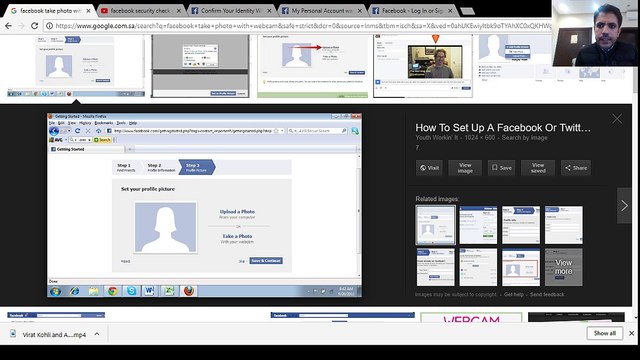This screenshot has width=640, height=360.
Task: Close the 'Facebook - Log In' tab
Action: point(451,11)
